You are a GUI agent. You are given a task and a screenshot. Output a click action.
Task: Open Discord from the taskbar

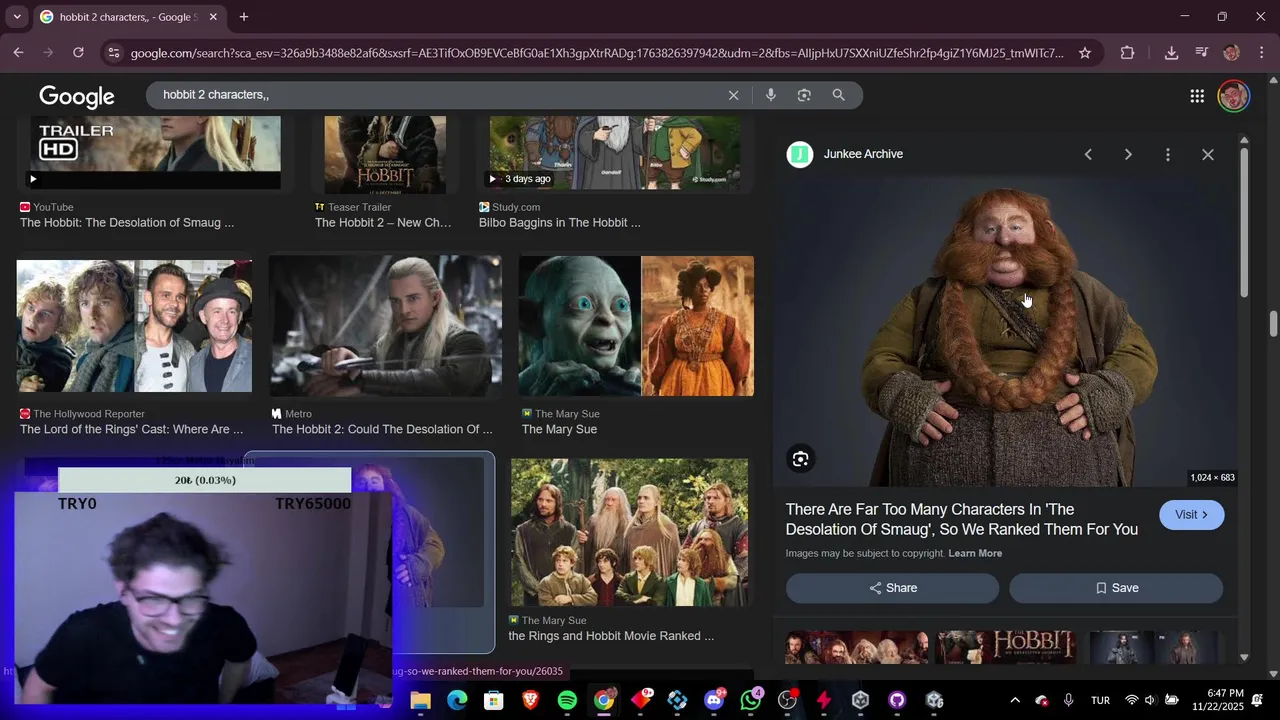714,701
